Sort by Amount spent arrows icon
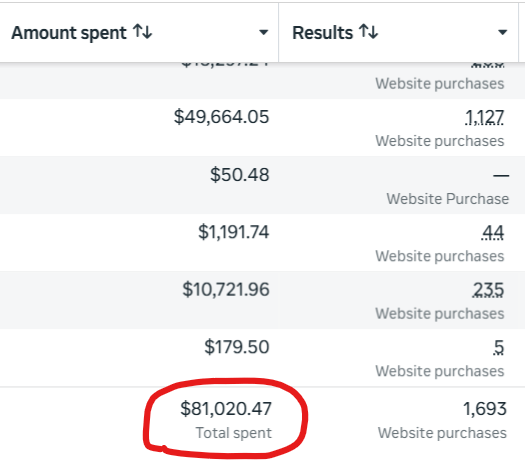525x467 pixels. [x=143, y=32]
